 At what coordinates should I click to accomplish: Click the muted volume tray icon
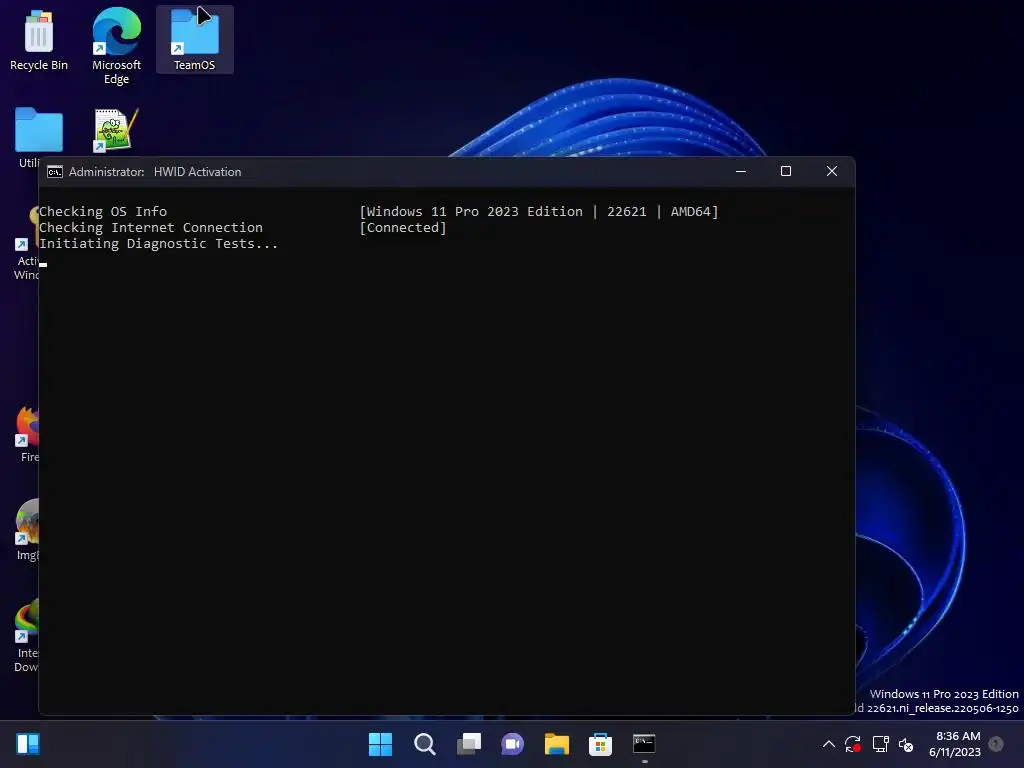pos(906,744)
